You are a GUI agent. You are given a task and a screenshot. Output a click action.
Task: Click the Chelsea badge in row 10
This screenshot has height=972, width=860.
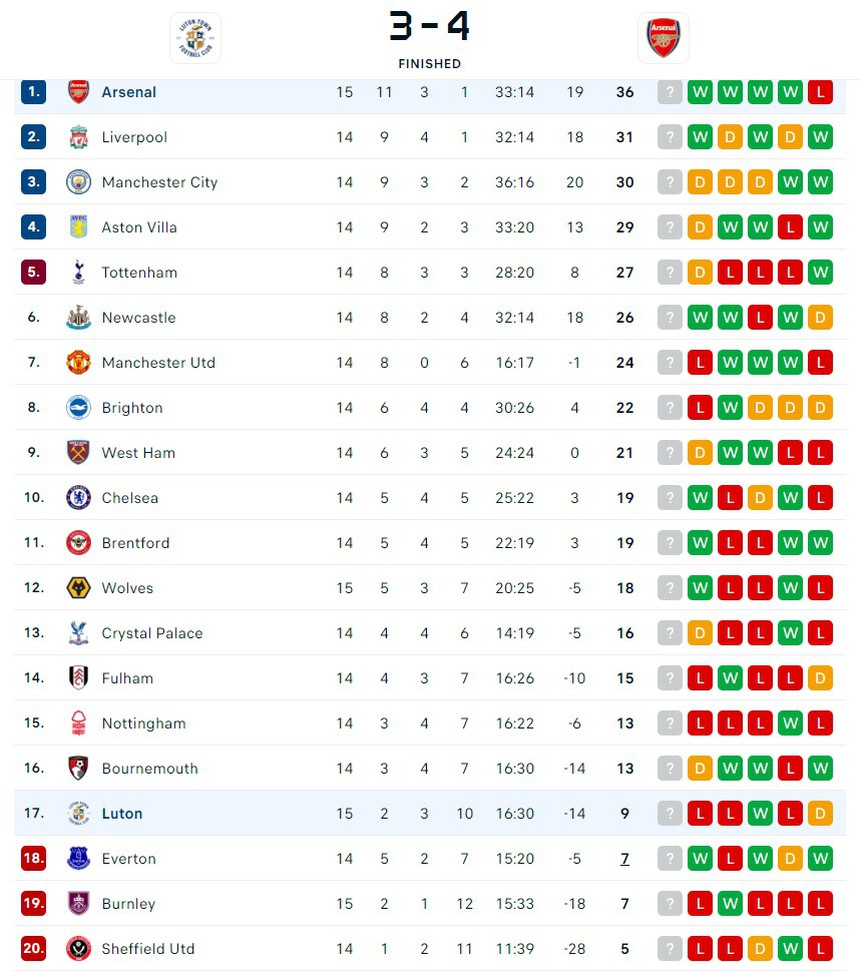tap(79, 498)
